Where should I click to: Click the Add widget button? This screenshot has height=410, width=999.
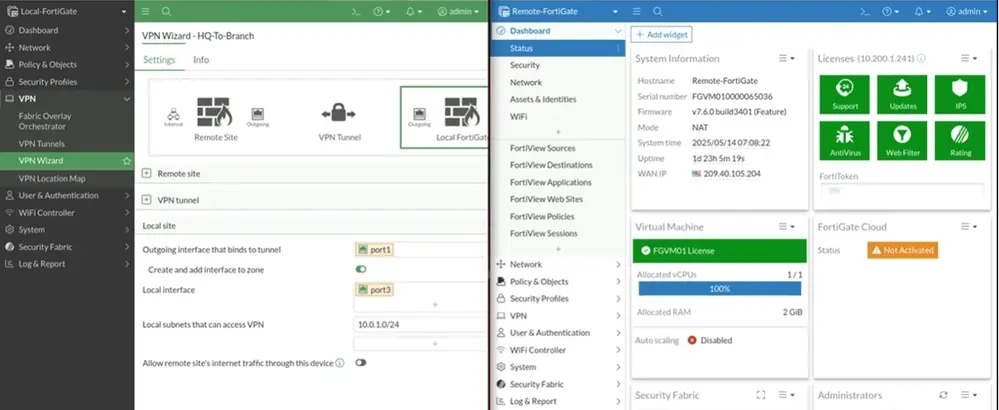(x=661, y=35)
